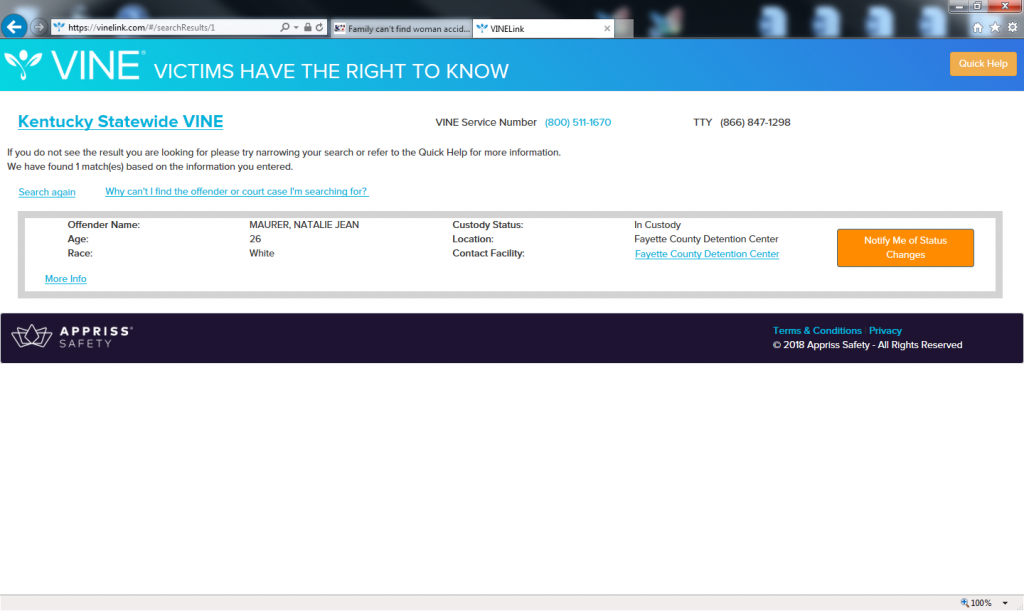
Task: Click the browser Back arrow button
Action: click(15, 27)
